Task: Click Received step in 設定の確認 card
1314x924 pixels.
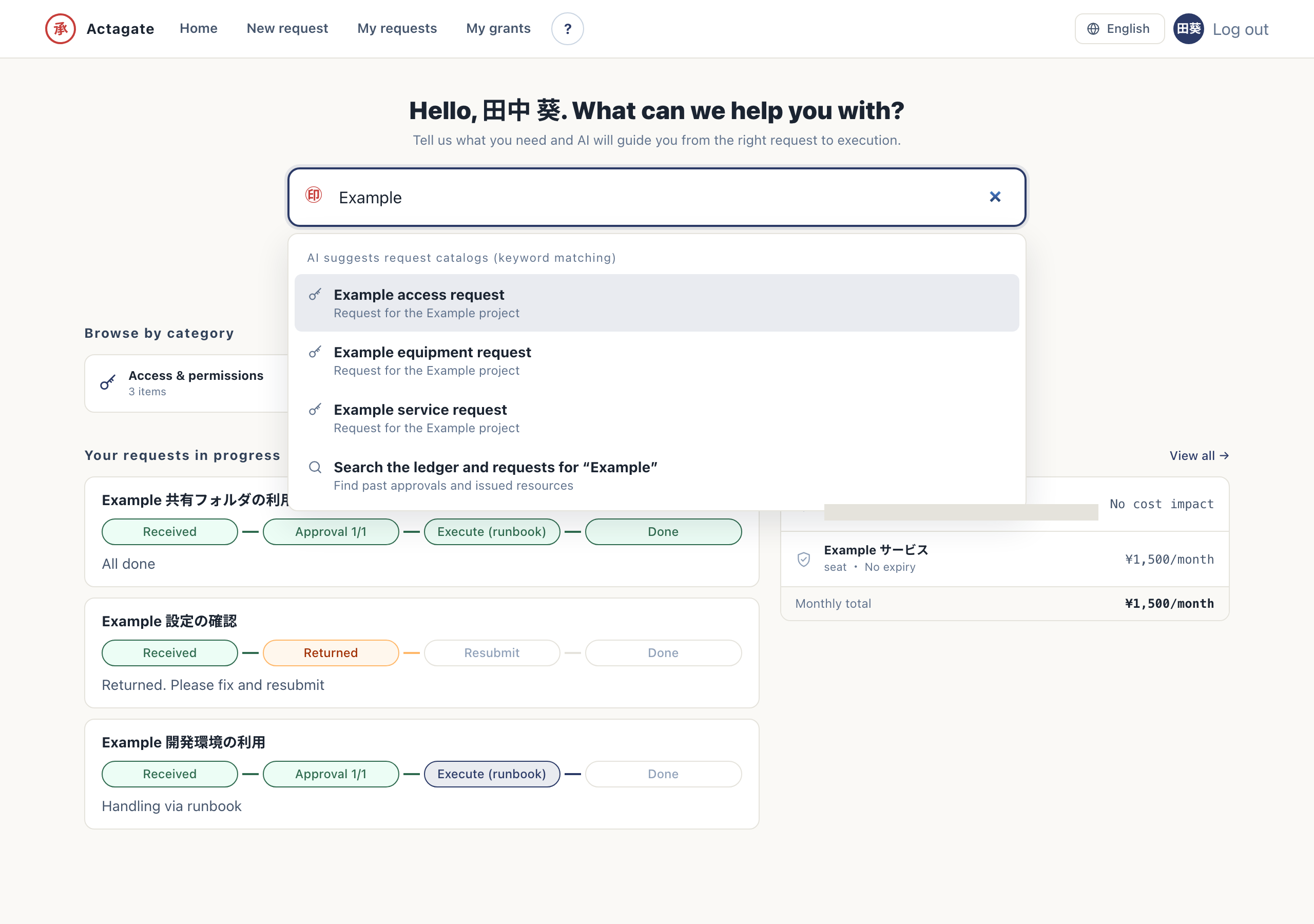Action: [169, 652]
